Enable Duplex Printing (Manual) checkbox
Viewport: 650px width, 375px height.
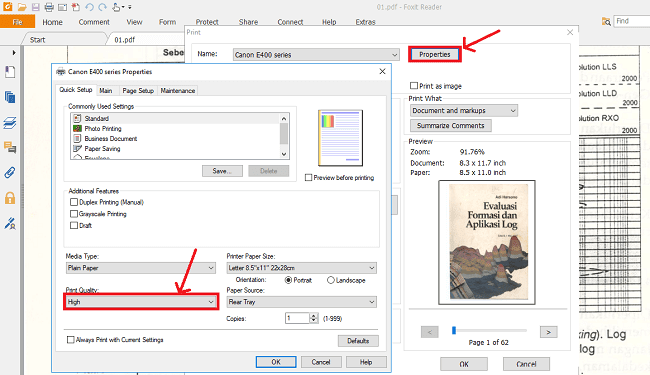pyautogui.click(x=74, y=202)
